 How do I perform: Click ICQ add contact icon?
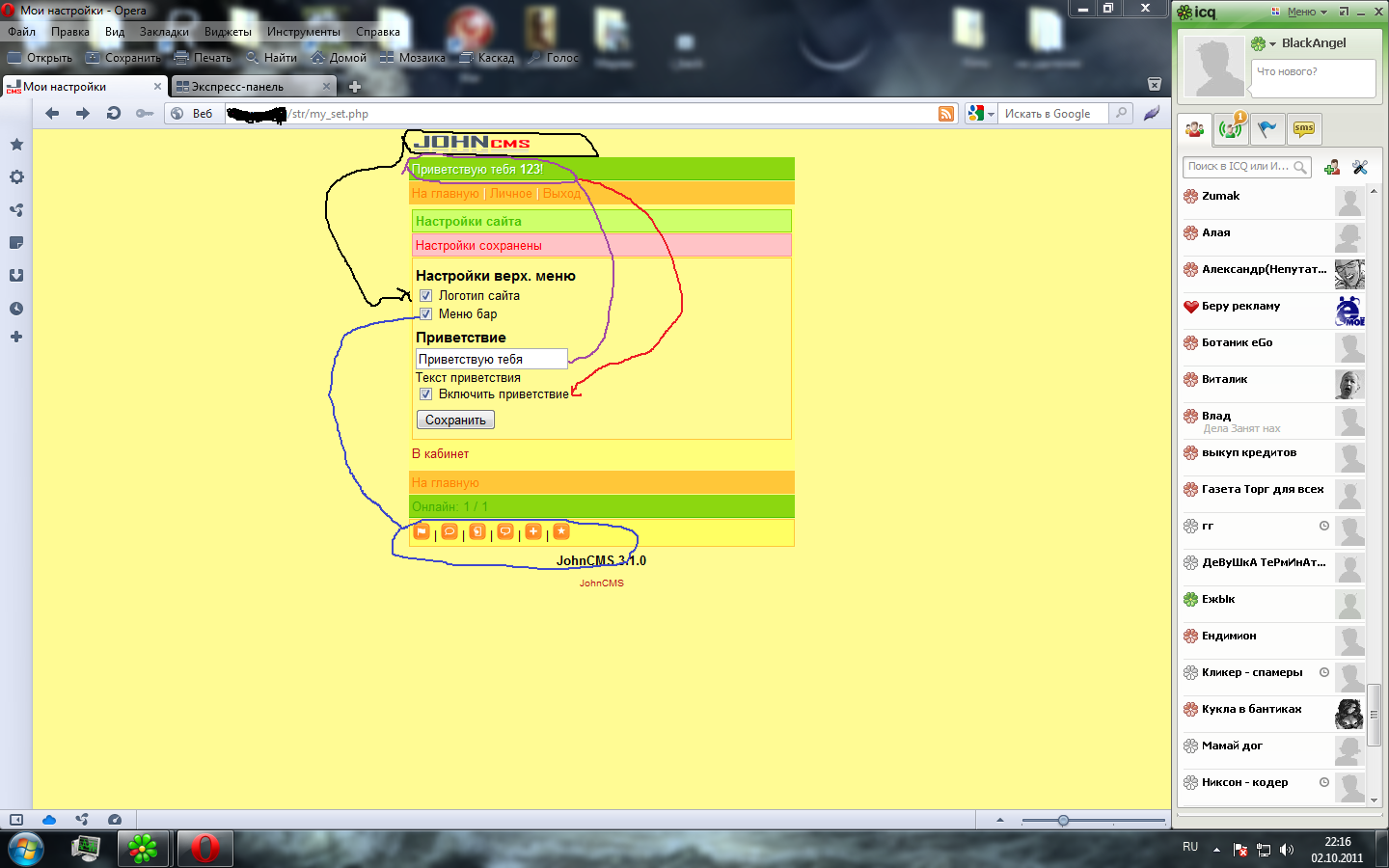pyautogui.click(x=1332, y=168)
